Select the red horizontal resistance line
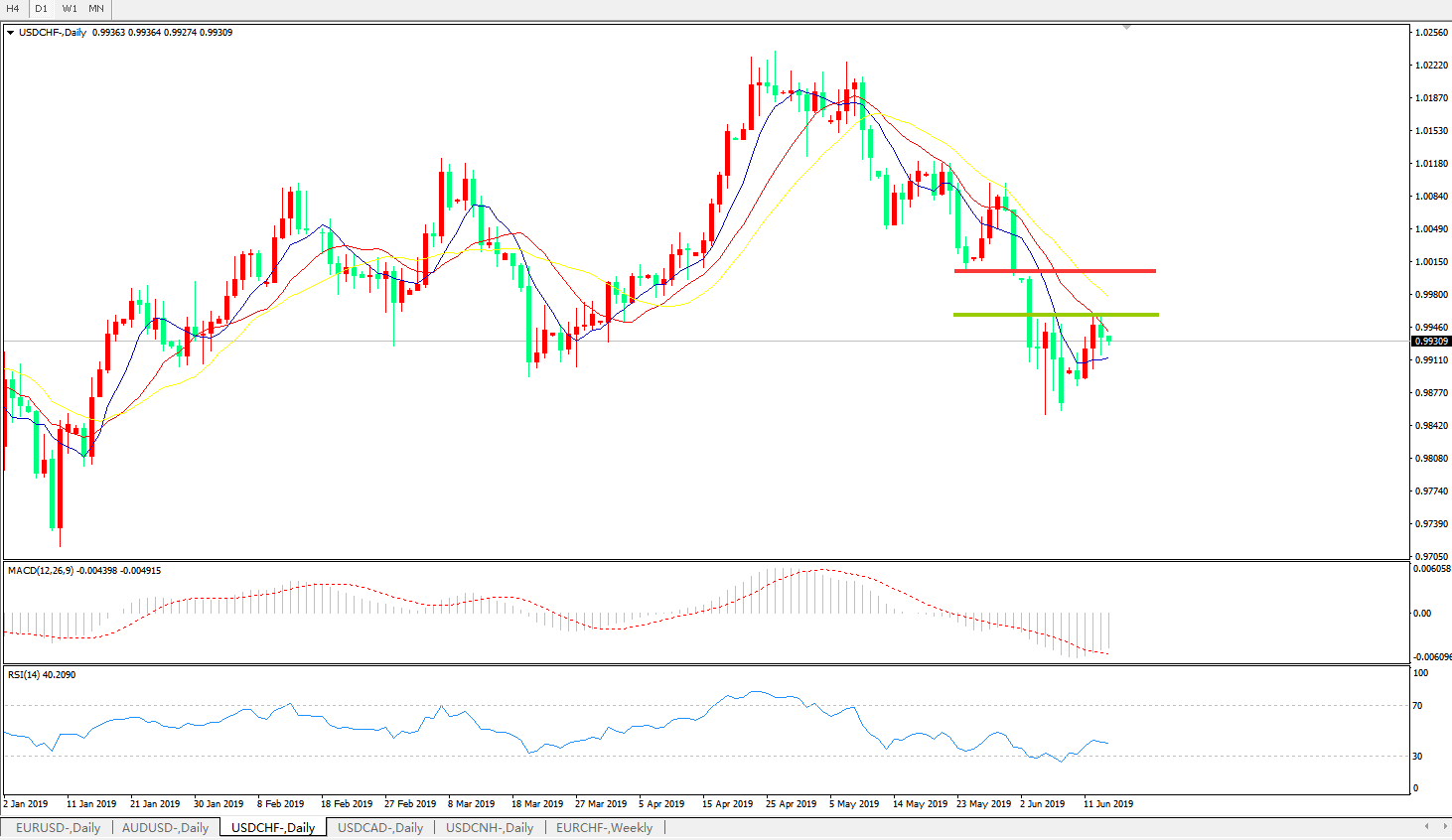Screen dimensions: 1452x840 1055,270
